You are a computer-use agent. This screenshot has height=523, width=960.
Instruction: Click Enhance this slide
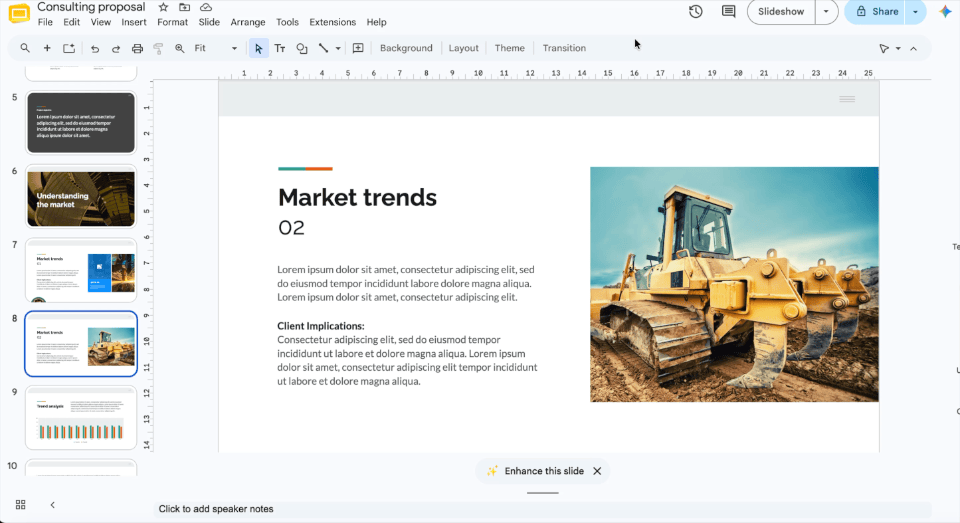pyautogui.click(x=536, y=471)
